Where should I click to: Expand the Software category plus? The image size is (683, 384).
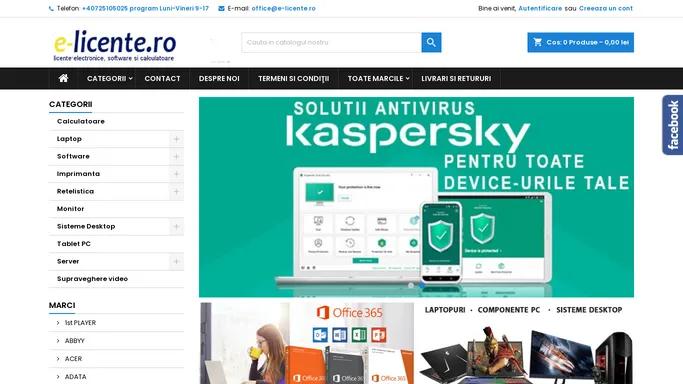(x=176, y=156)
